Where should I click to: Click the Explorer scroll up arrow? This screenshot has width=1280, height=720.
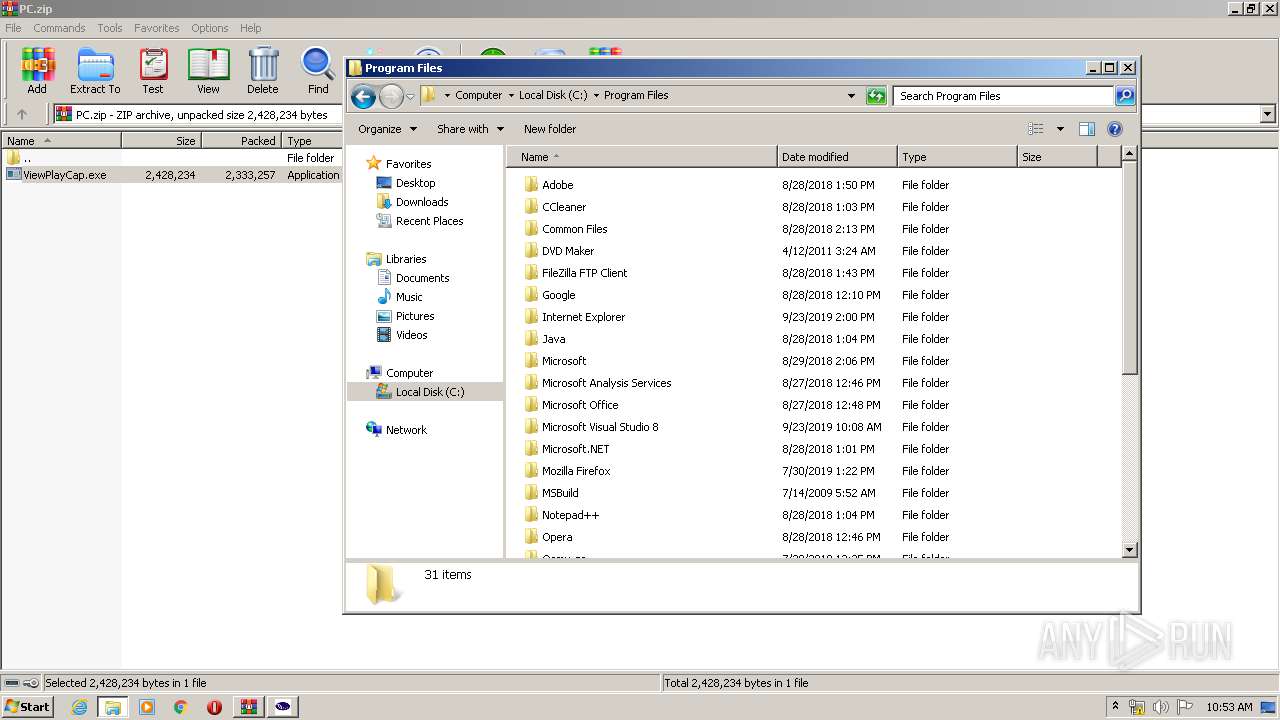tap(1130, 154)
